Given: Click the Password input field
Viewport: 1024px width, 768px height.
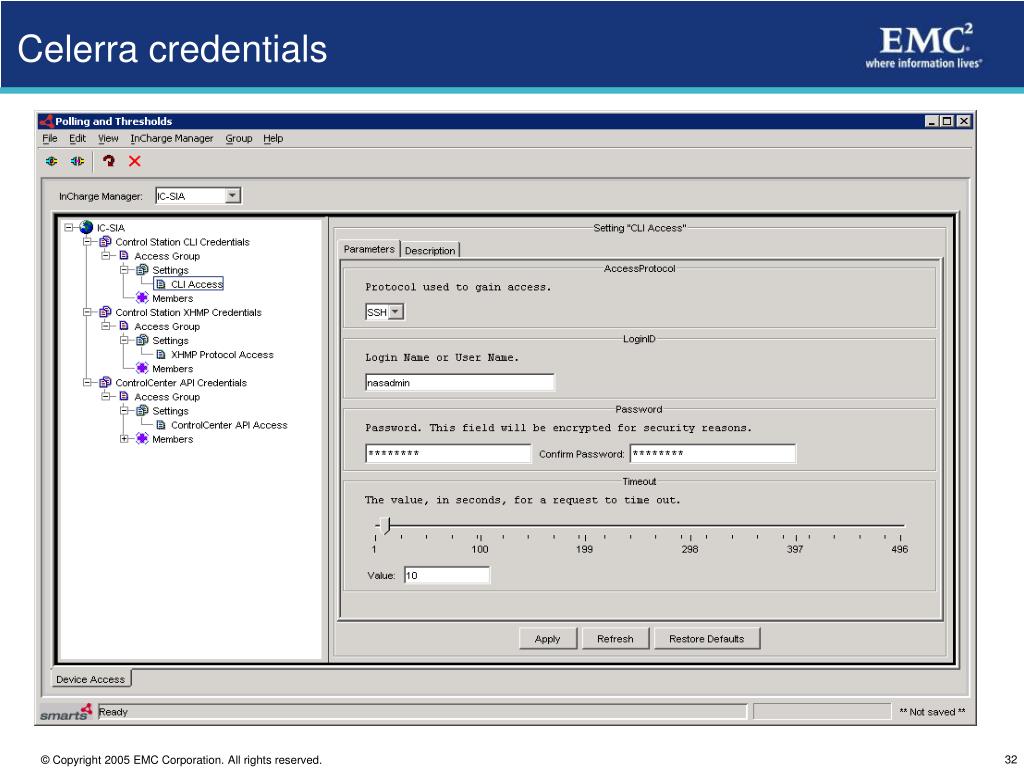Looking at the screenshot, I should click(448, 453).
